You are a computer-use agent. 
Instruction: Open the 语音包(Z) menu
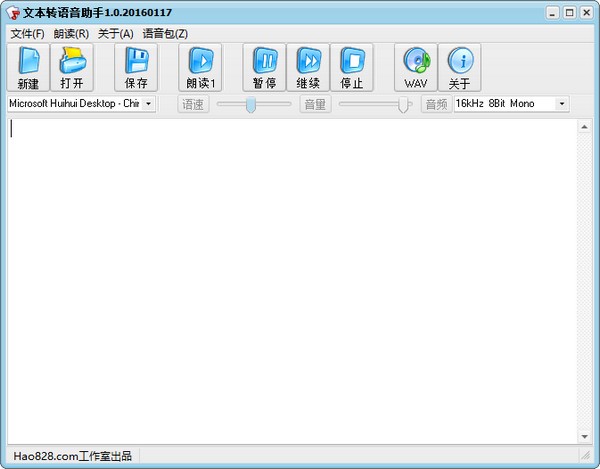(165, 34)
